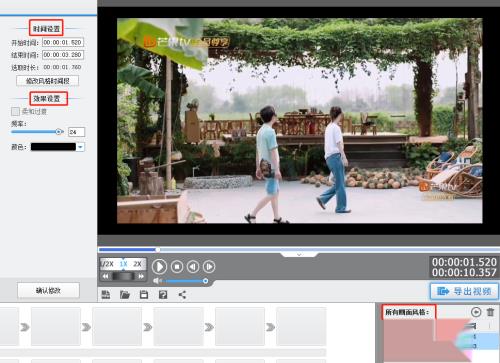Step back to the previous frame
500x363 pixels.
tap(193, 267)
